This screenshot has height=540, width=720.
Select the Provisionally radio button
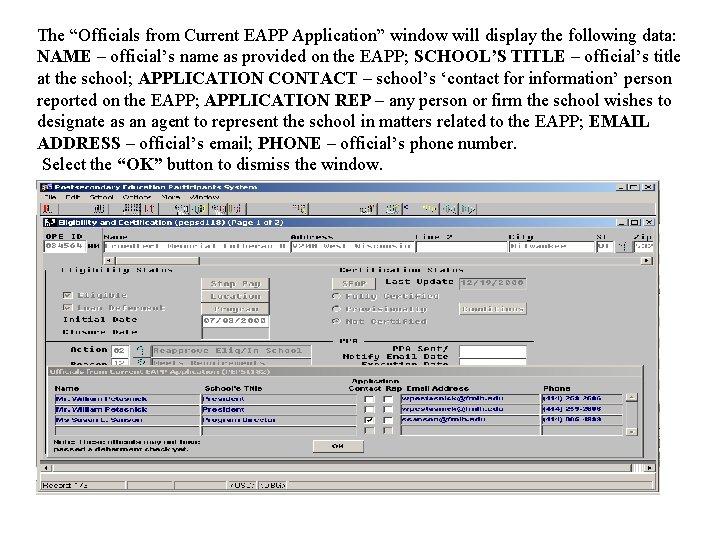coord(337,309)
